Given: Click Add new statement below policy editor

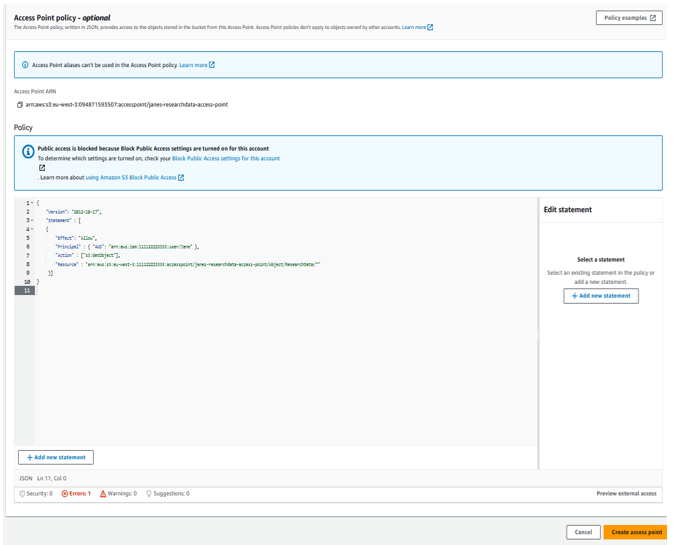Looking at the screenshot, I should coord(56,457).
